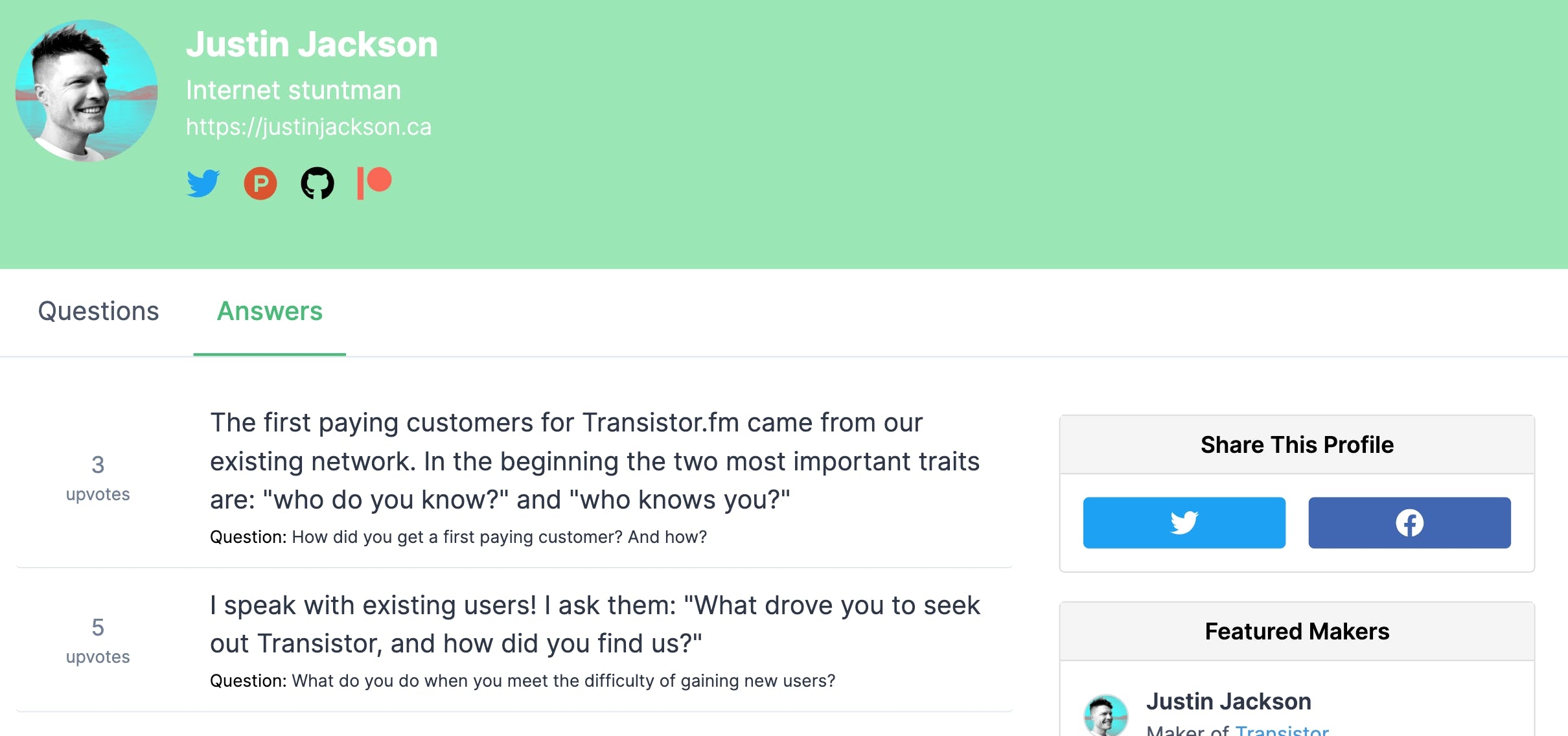Open Justin Jackson's Twitter profile icon
Screen dimensions: 1568x736
pyautogui.click(x=203, y=183)
